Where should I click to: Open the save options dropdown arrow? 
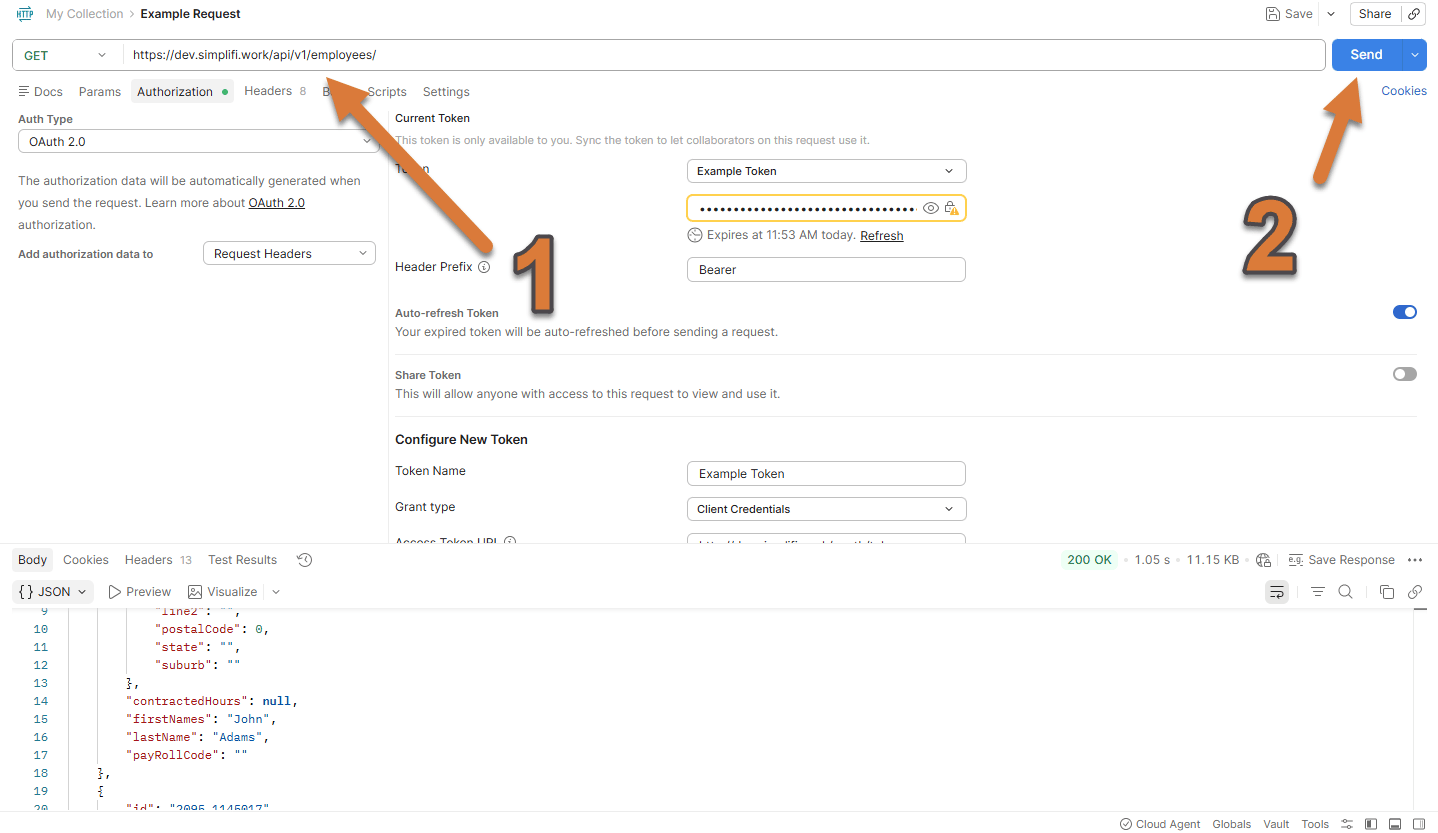(x=1330, y=14)
